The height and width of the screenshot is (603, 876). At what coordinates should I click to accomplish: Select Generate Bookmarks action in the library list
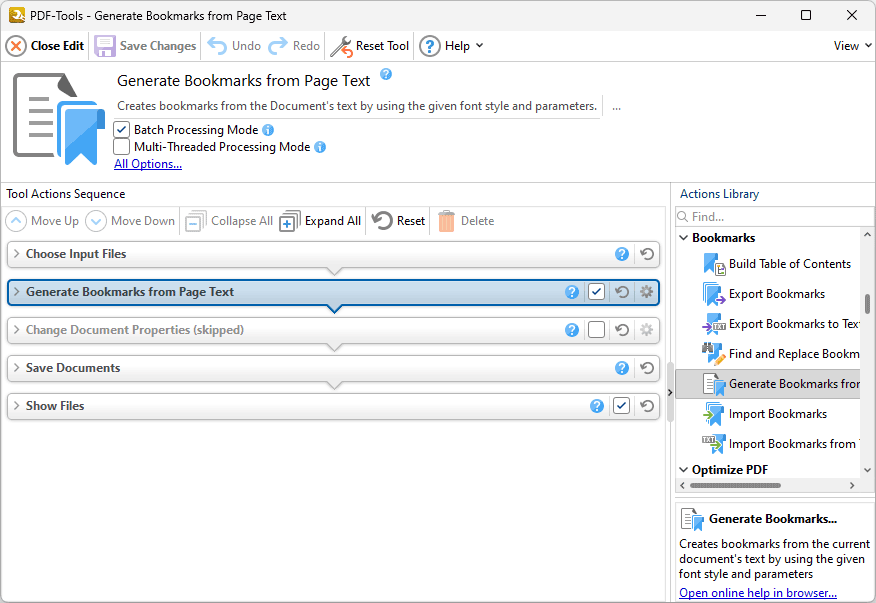768,384
